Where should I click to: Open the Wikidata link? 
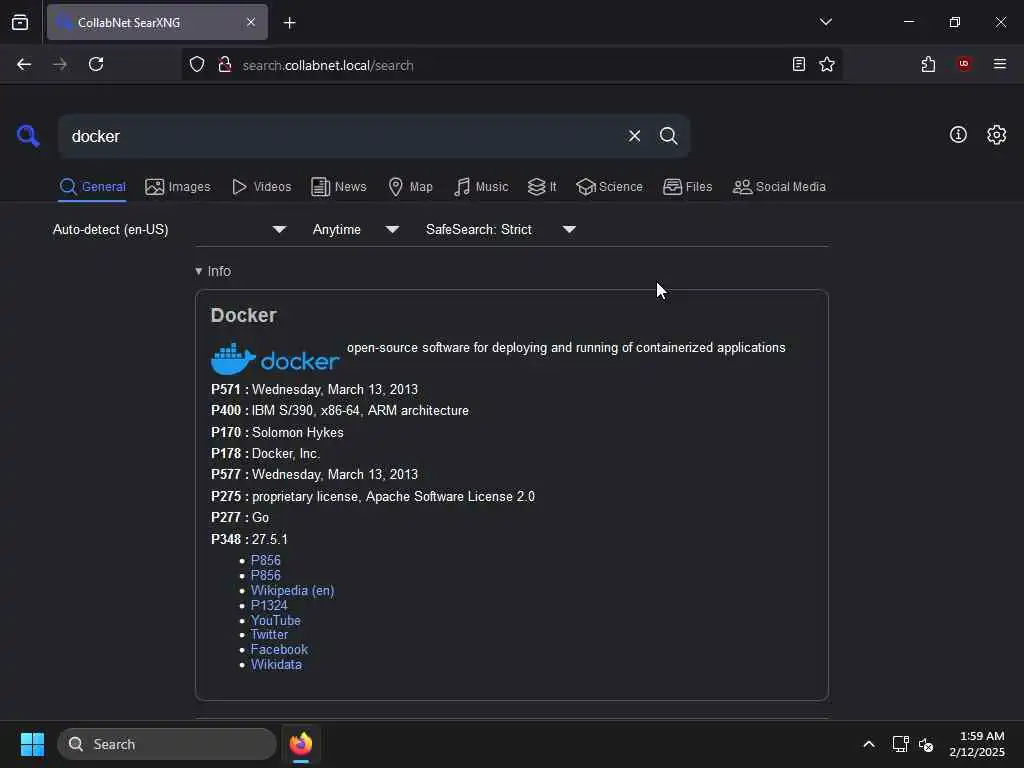[276, 664]
